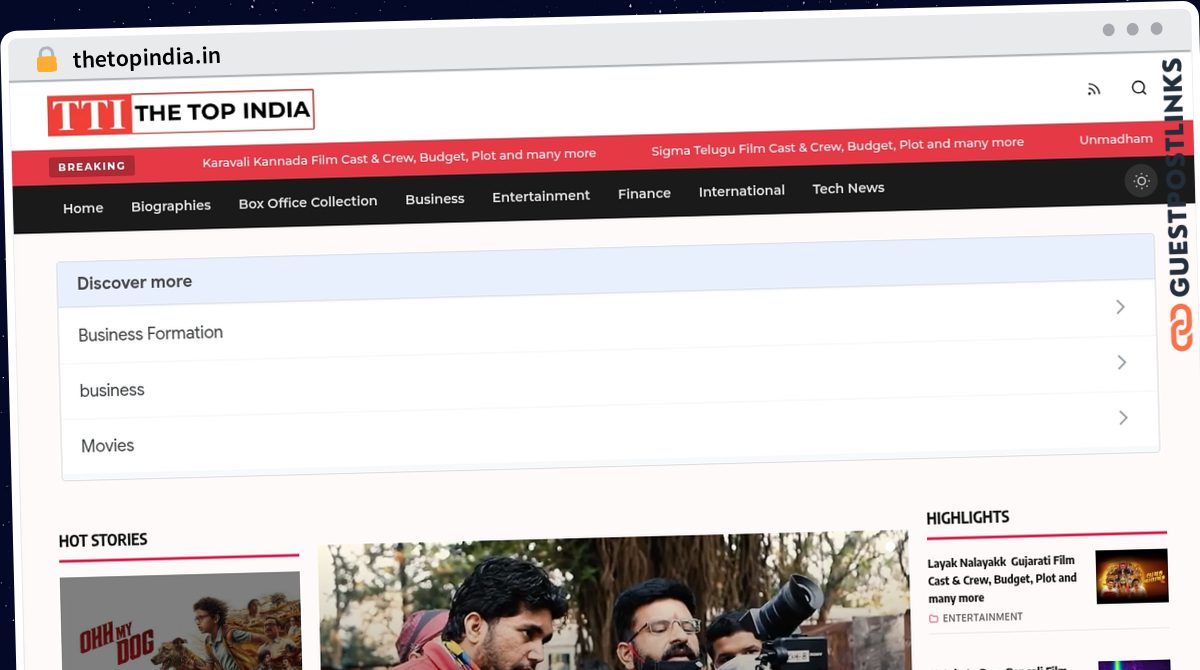Open the Finance menu item
1200x670 pixels.
(x=644, y=193)
